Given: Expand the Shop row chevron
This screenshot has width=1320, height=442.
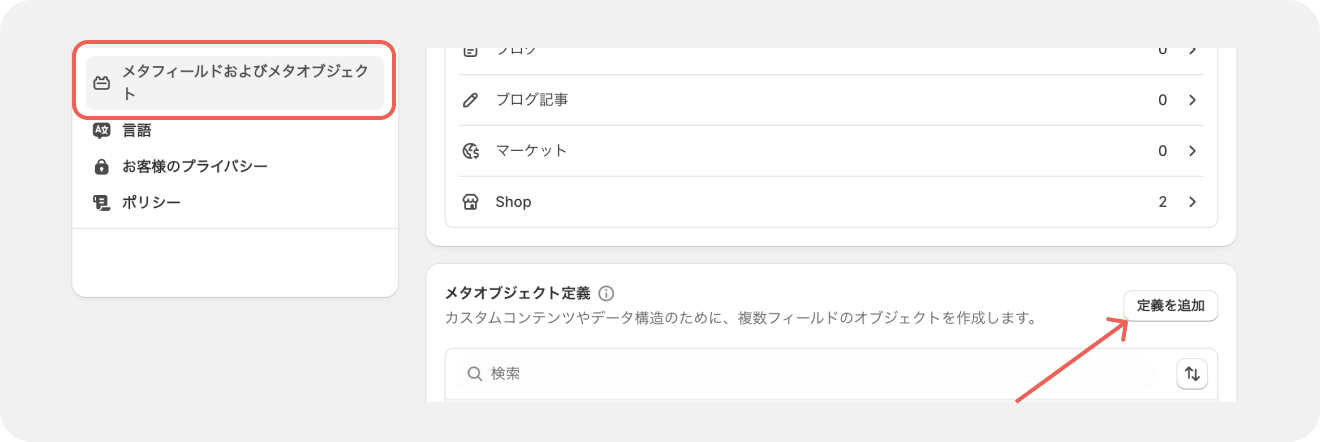Looking at the screenshot, I should (1192, 202).
